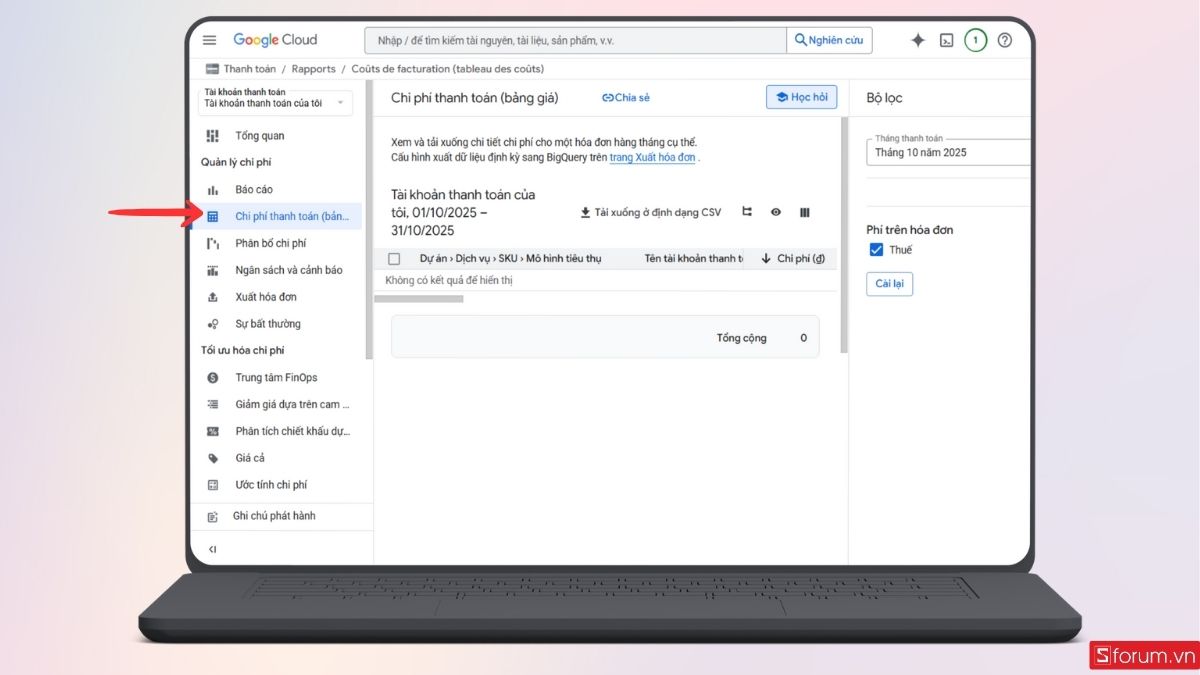This screenshot has height=675, width=1200.
Task: Click the Phân tích chiết khấu percent icon
Action: [x=212, y=432]
